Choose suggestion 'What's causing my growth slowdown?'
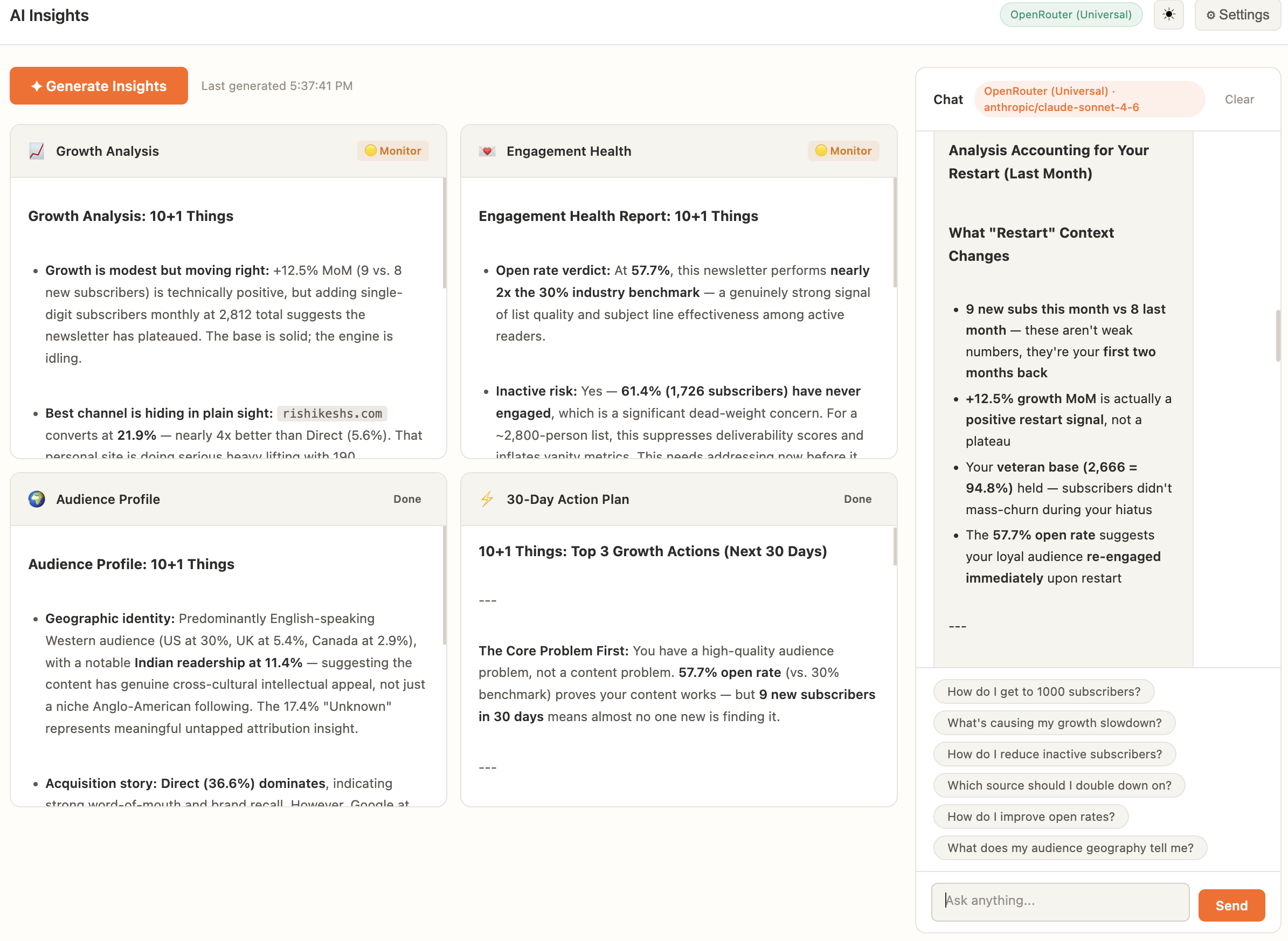The height and width of the screenshot is (941, 1288). pos(1054,723)
